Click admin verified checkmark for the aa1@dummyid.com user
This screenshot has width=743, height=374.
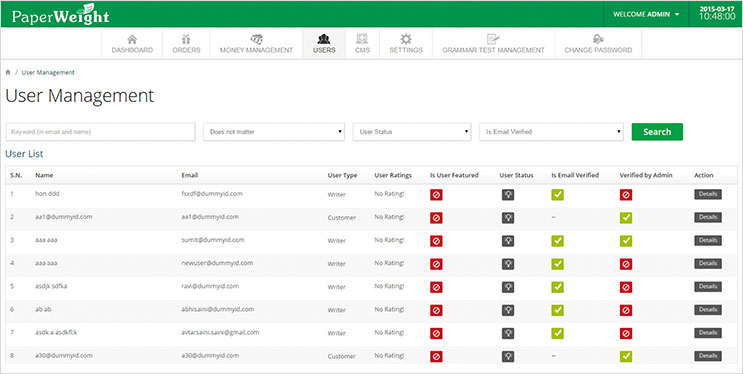pyautogui.click(x=626, y=218)
